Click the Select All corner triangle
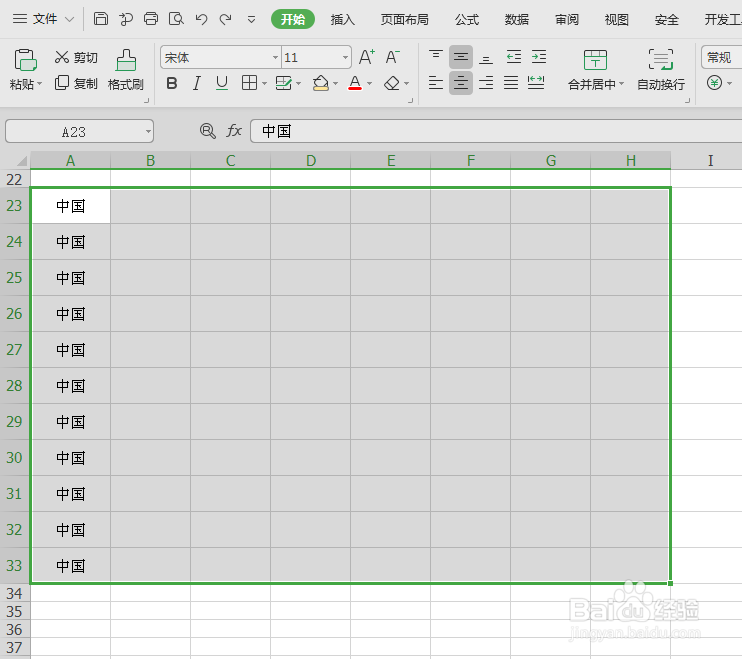The width and height of the screenshot is (742, 659). 22,161
